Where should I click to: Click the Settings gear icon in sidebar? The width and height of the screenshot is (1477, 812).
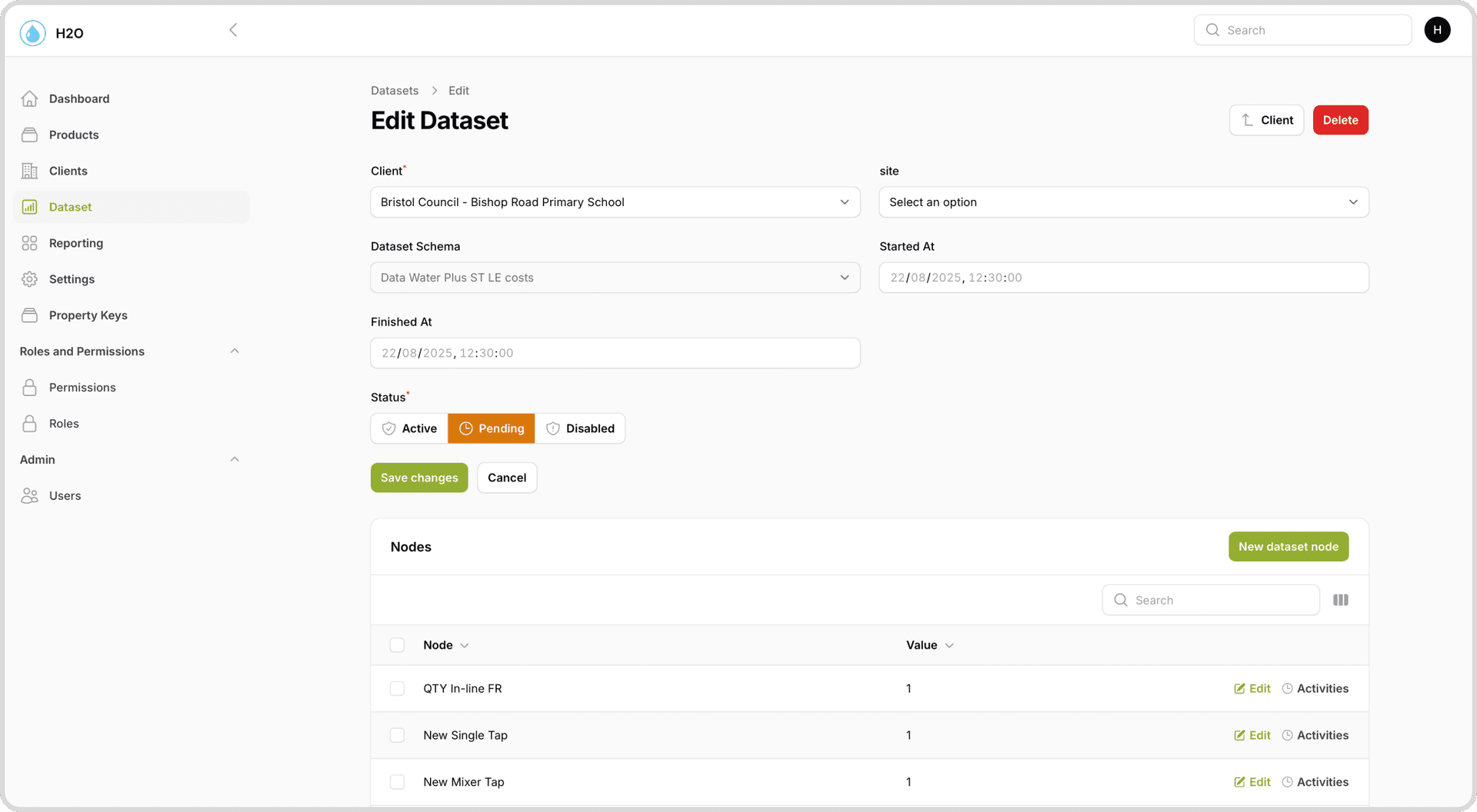tap(30, 279)
